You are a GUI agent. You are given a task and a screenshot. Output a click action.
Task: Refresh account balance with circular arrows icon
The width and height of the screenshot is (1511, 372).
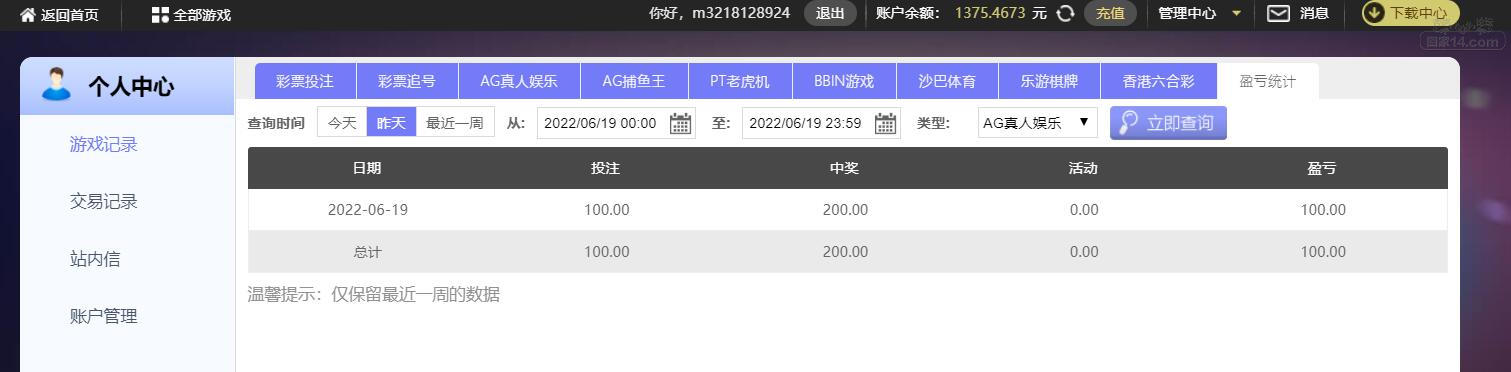pyautogui.click(x=1066, y=13)
